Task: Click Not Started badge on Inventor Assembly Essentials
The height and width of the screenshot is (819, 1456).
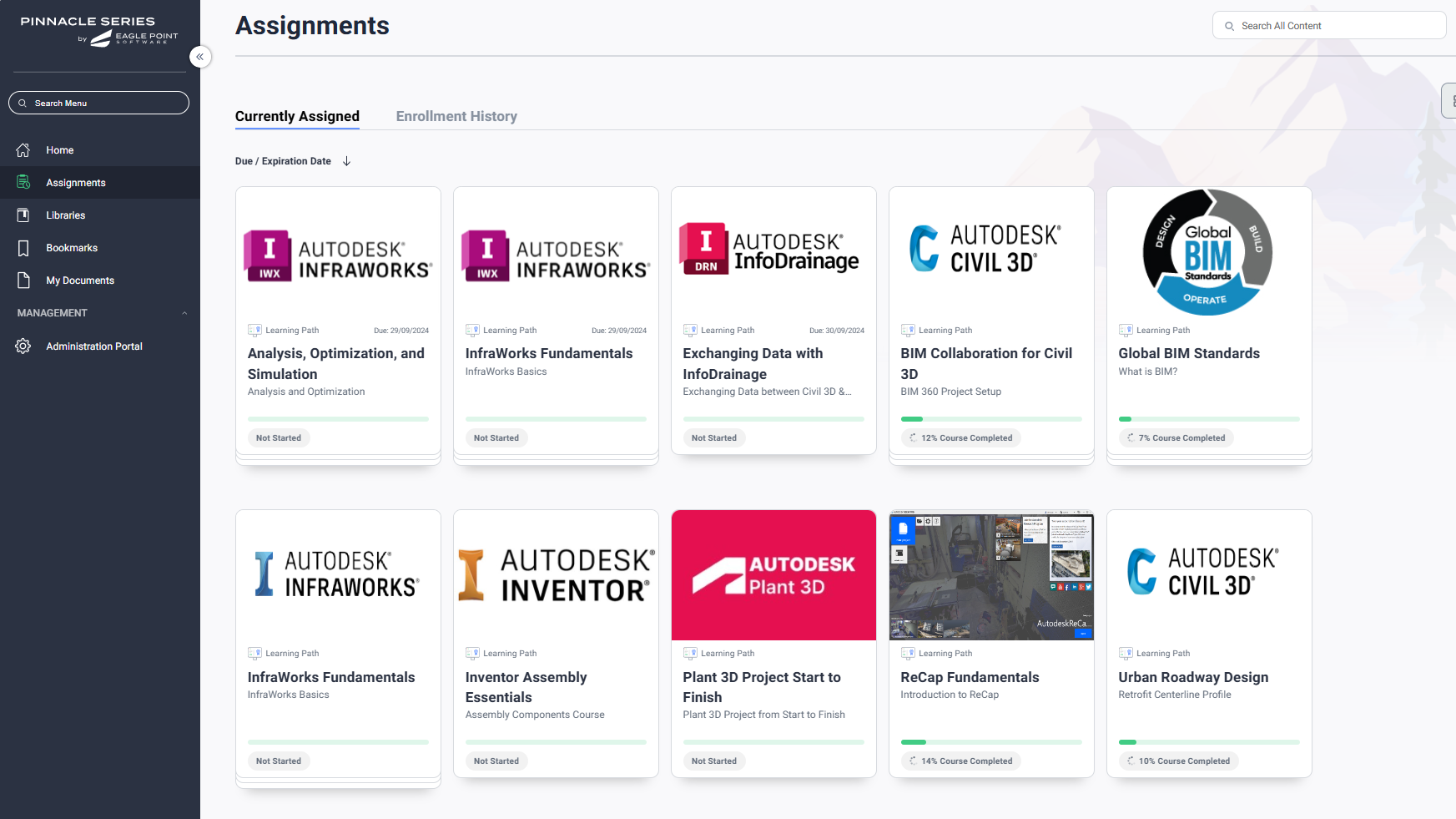Action: pyautogui.click(x=496, y=761)
